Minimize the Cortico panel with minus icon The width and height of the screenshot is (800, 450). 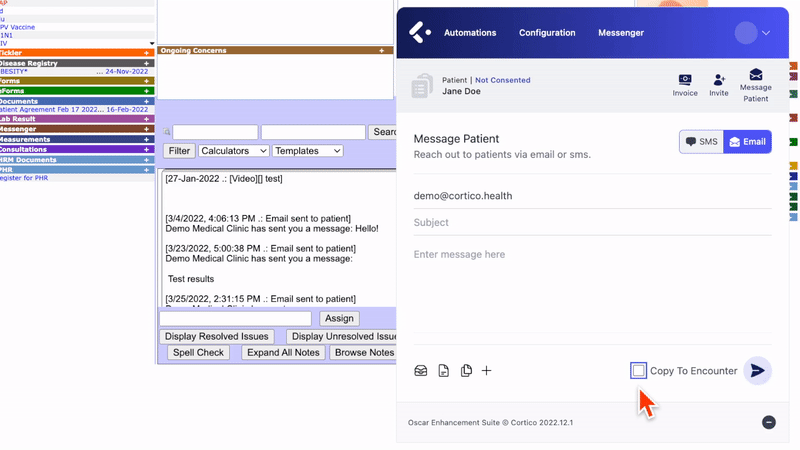click(x=769, y=422)
